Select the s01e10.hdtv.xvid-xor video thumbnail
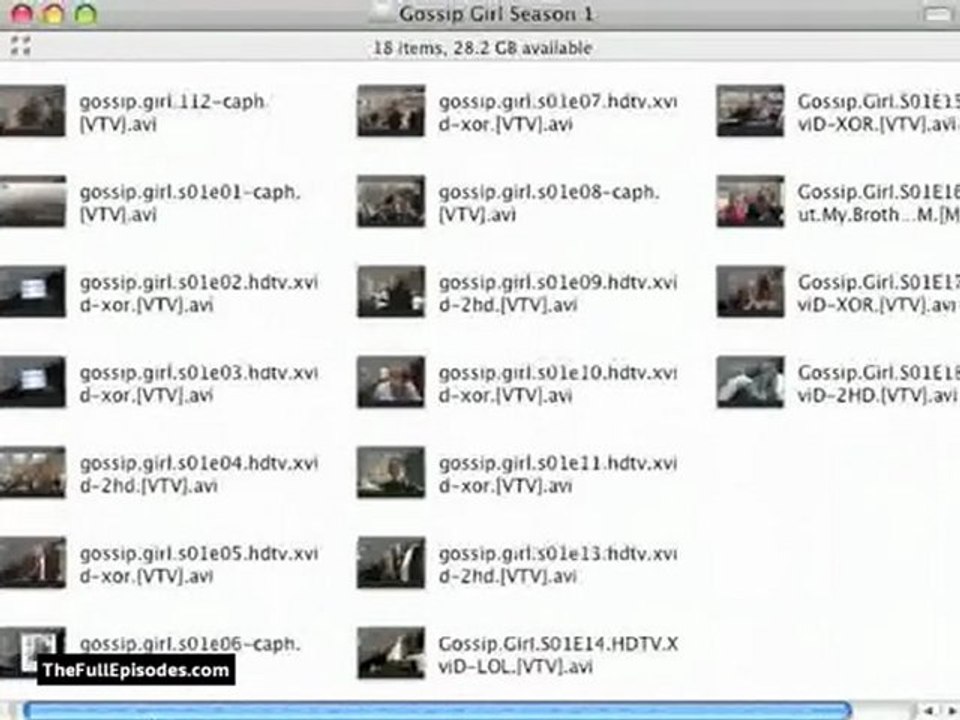This screenshot has width=960, height=720. (391, 382)
